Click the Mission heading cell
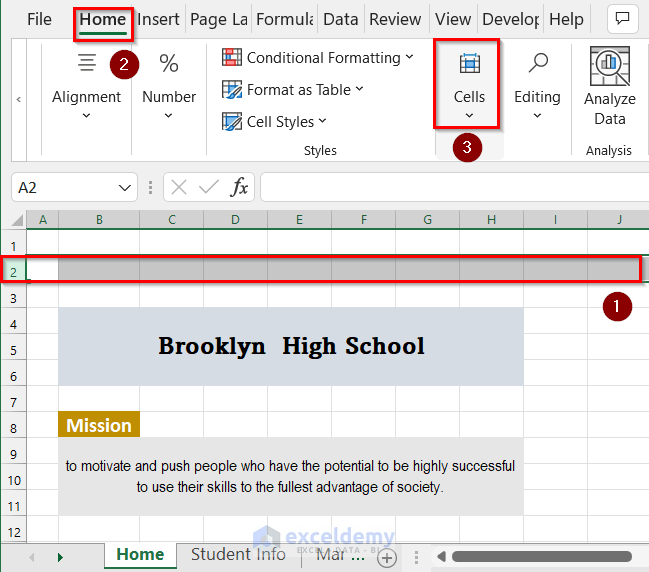649x572 pixels. (99, 425)
